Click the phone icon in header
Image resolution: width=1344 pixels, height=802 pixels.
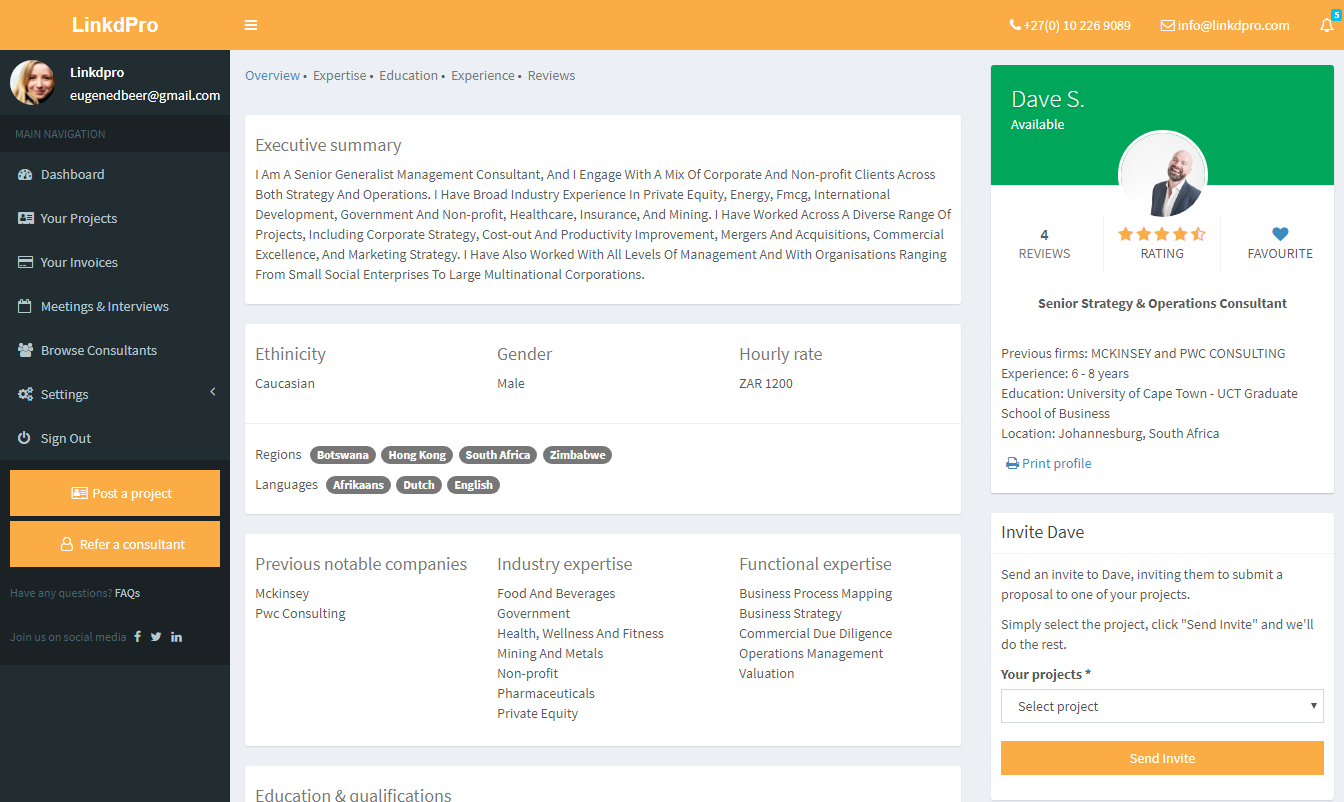(x=1015, y=25)
